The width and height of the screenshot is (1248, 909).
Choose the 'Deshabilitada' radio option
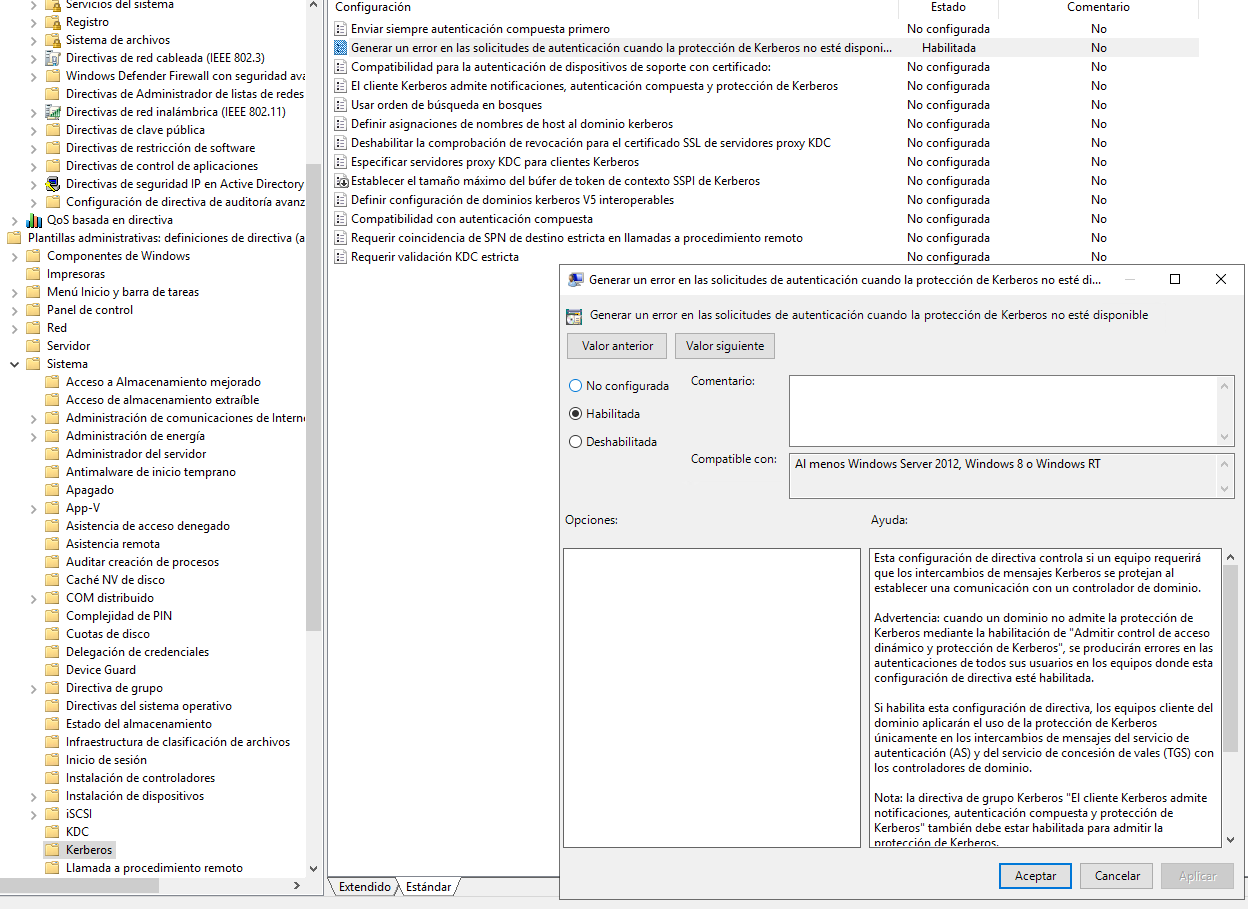click(x=575, y=442)
